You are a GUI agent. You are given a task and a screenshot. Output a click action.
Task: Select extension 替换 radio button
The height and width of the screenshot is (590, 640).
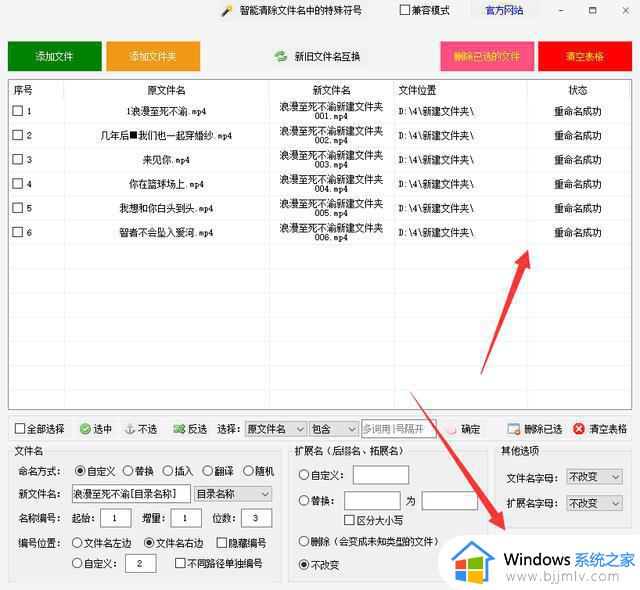(304, 501)
